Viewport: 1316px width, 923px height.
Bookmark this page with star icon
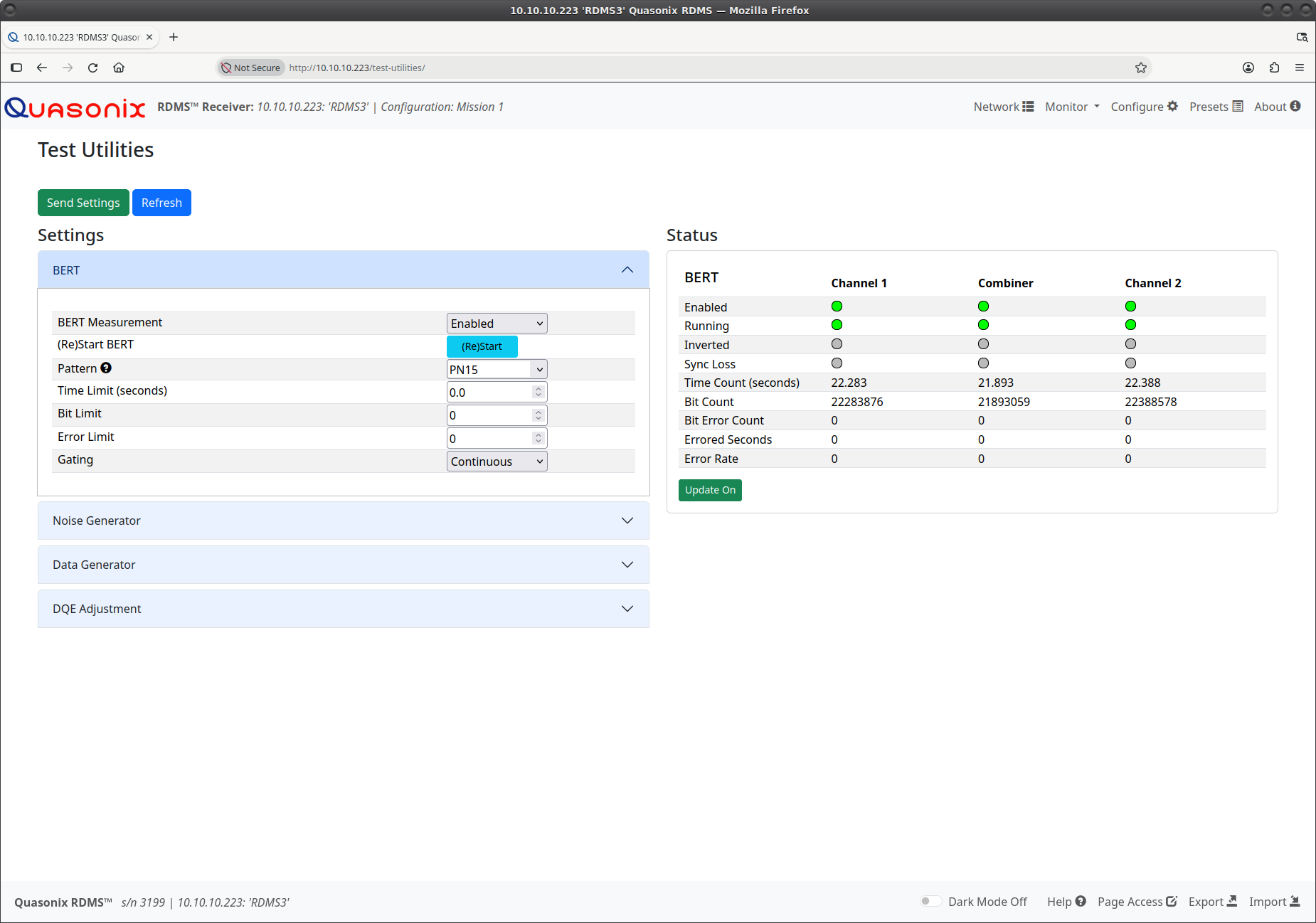click(1141, 68)
